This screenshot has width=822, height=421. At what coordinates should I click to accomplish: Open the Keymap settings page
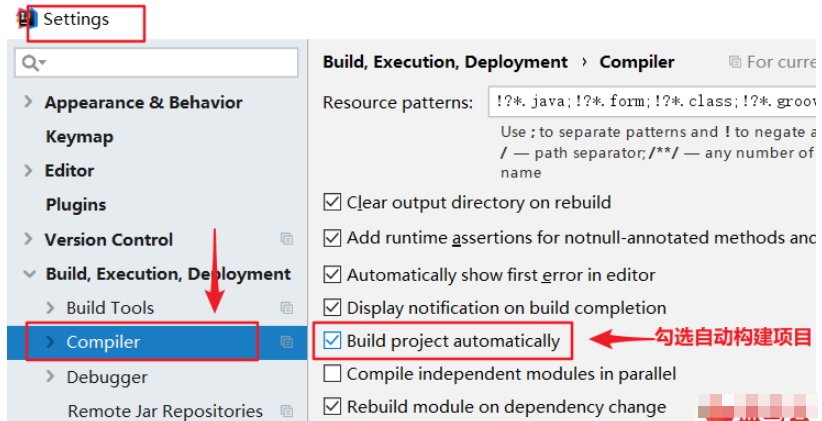pyautogui.click(x=79, y=137)
